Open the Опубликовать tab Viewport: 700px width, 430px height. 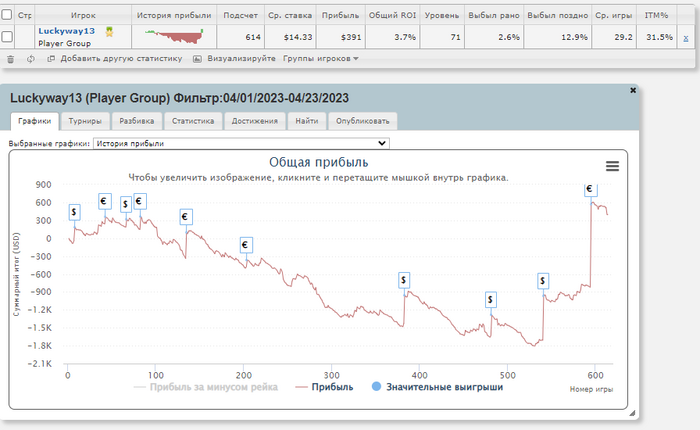(x=362, y=121)
